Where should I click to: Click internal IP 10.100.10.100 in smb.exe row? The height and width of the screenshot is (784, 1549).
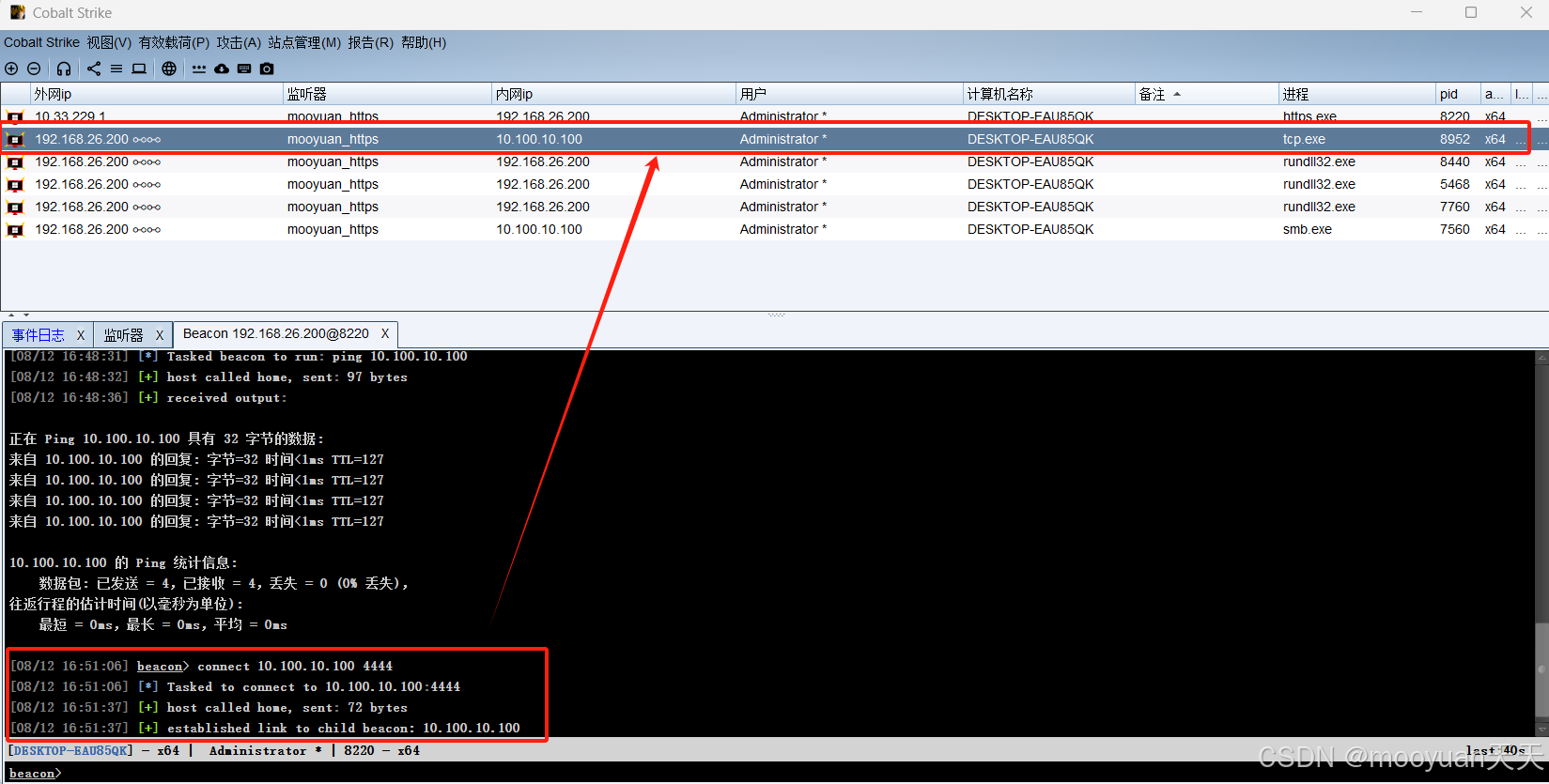point(539,229)
